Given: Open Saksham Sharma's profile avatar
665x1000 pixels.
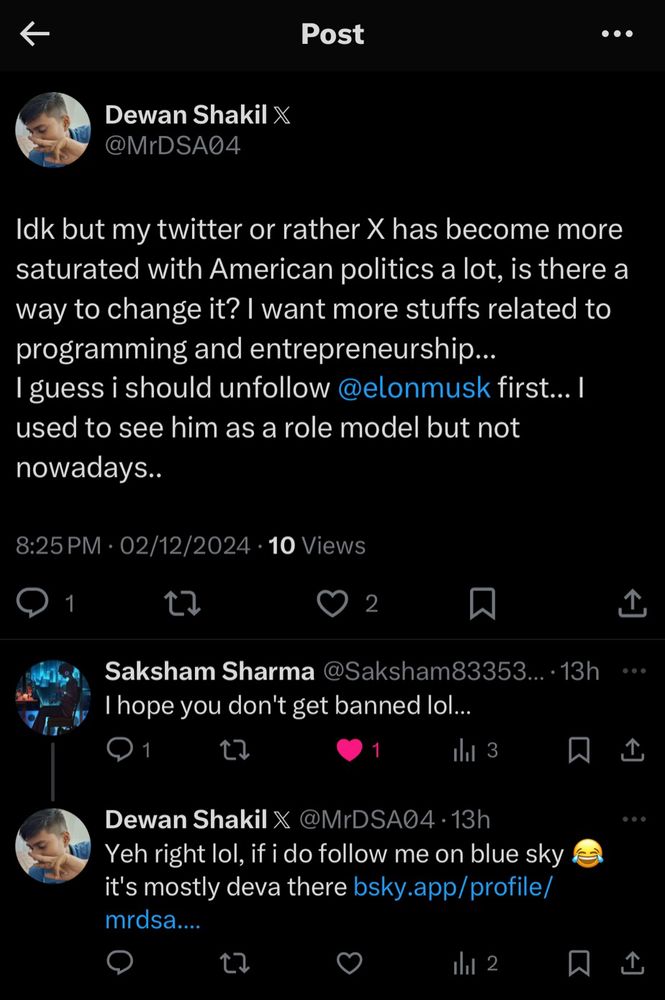Looking at the screenshot, I should (53, 697).
